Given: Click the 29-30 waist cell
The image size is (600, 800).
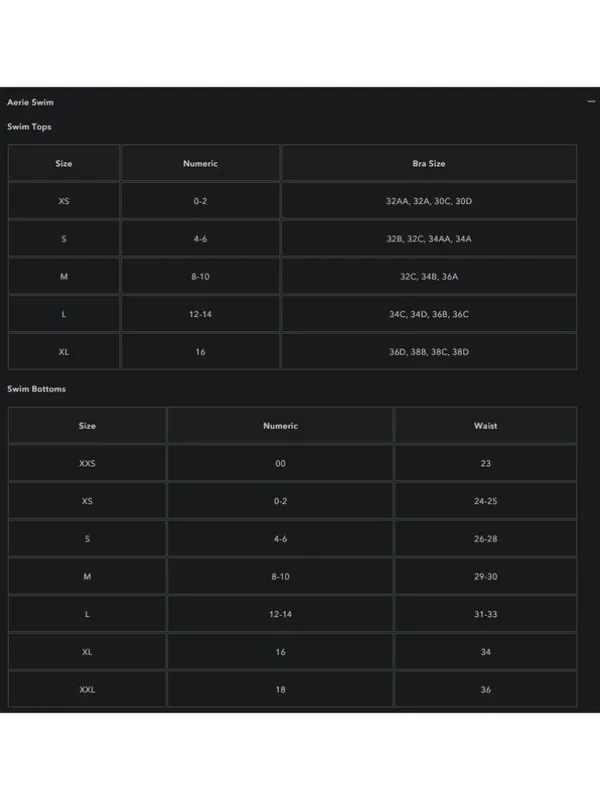Looking at the screenshot, I should point(486,577).
